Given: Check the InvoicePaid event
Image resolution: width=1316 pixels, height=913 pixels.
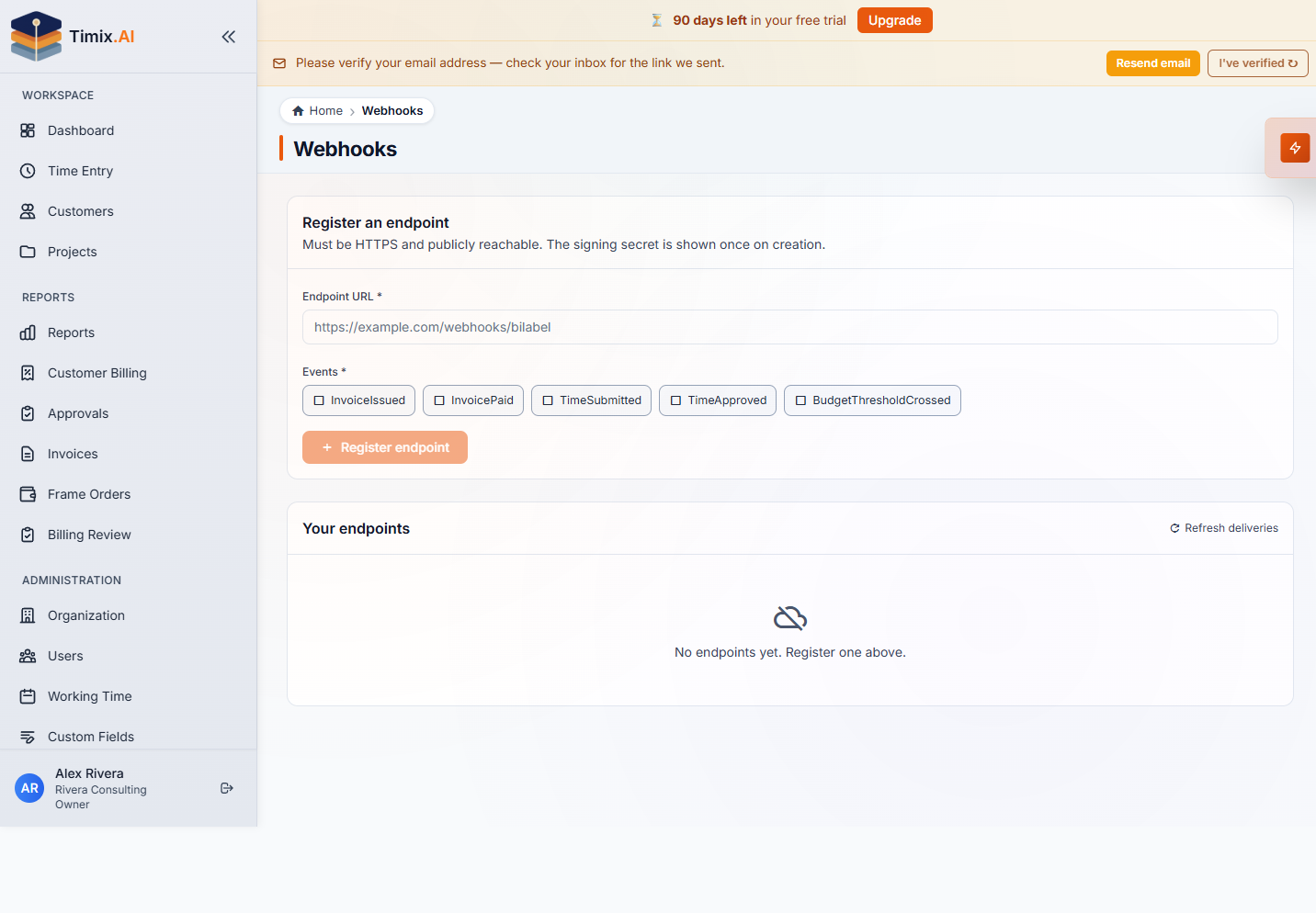Looking at the screenshot, I should (439, 400).
